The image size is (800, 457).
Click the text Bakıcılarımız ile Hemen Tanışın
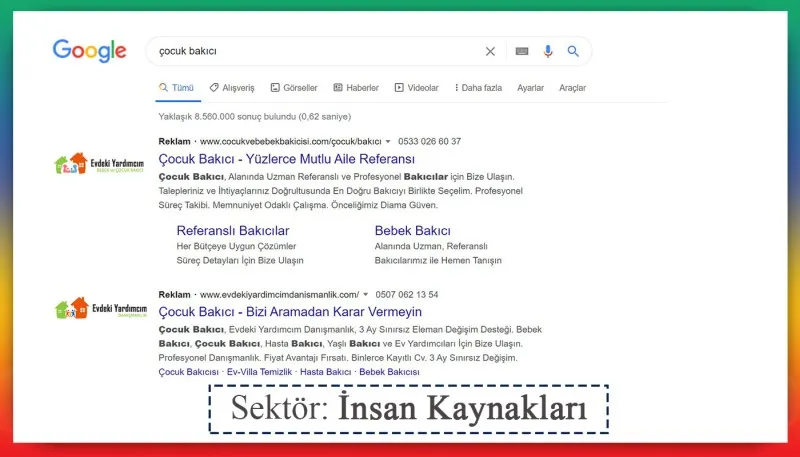[438, 260]
